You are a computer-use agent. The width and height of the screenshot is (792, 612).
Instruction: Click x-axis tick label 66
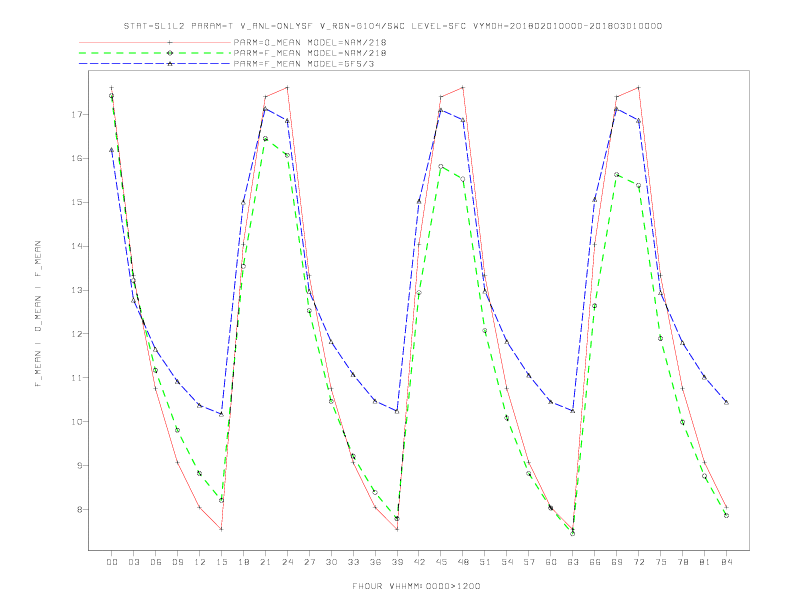click(595, 562)
